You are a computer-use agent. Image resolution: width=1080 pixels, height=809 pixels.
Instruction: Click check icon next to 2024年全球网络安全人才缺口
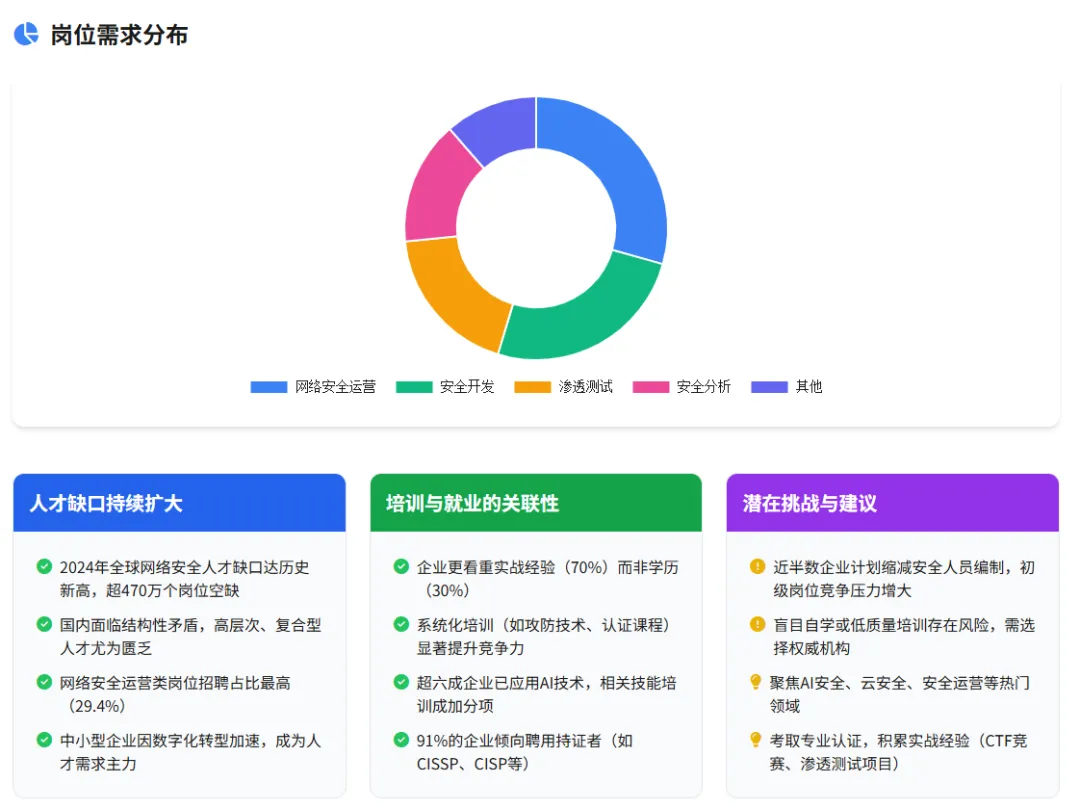pos(44,567)
